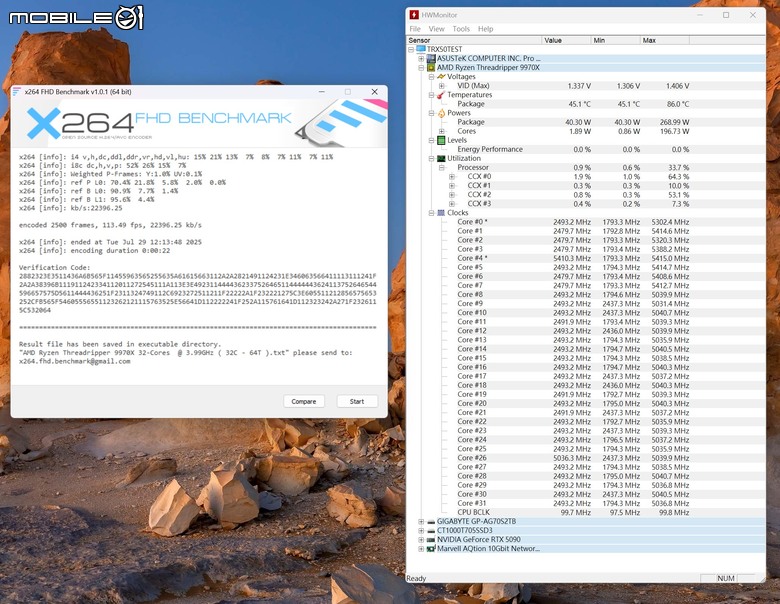
Task: Click the GIGABYTE GP-AG70S2TB drive icon
Action: (x=431, y=522)
